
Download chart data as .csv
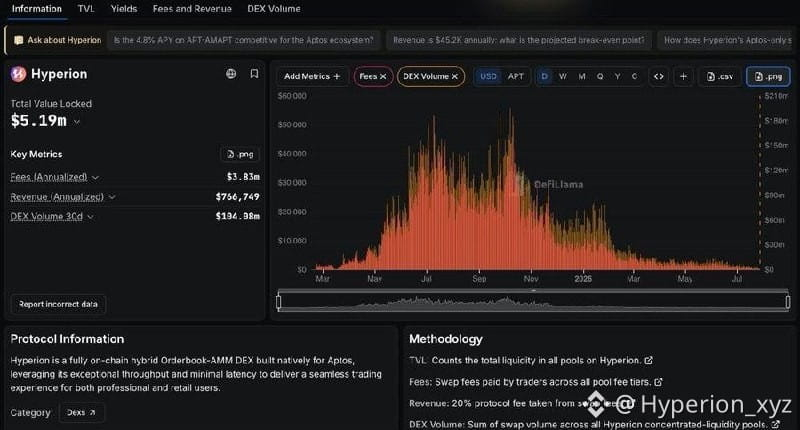(719, 77)
